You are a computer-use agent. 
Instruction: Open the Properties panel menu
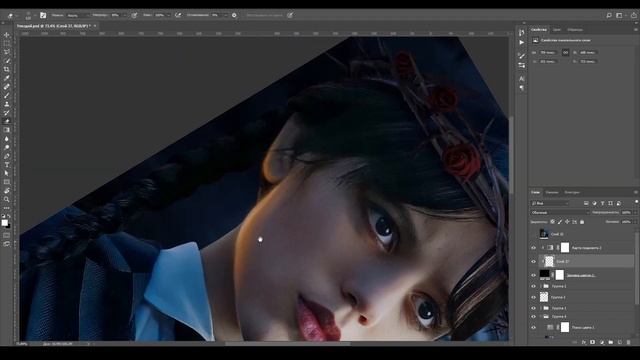(636, 30)
